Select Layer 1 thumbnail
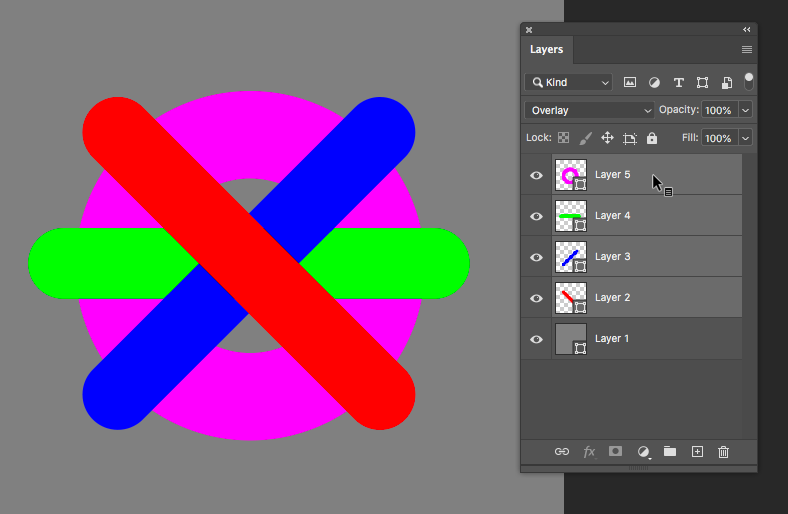Viewport: 788px width, 514px height. coord(570,339)
